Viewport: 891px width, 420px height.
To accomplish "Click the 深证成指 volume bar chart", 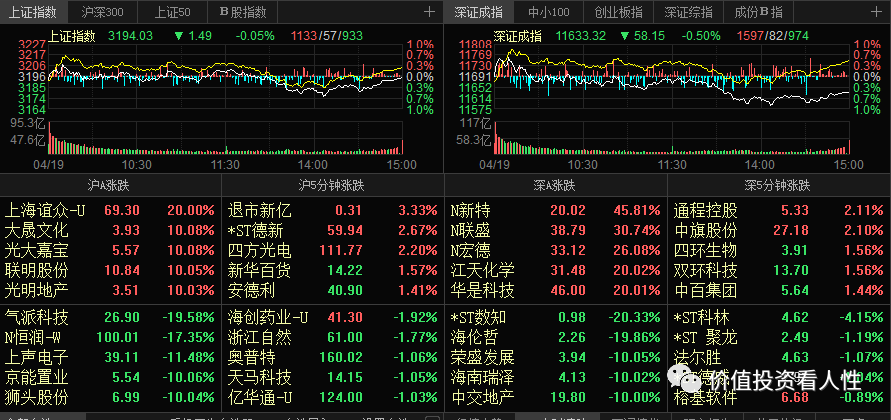I will tap(672, 137).
